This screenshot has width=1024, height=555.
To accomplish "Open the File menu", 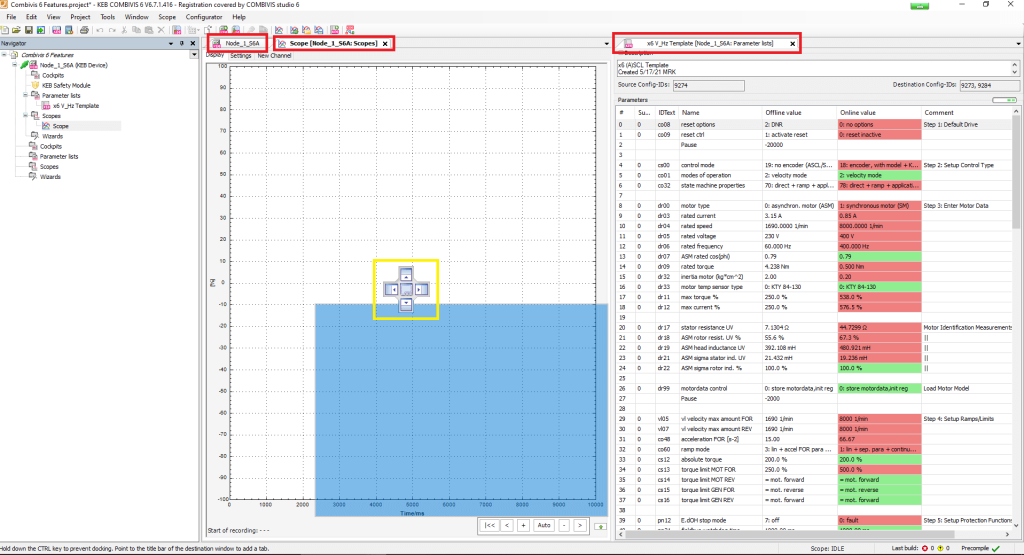I will 11,17.
